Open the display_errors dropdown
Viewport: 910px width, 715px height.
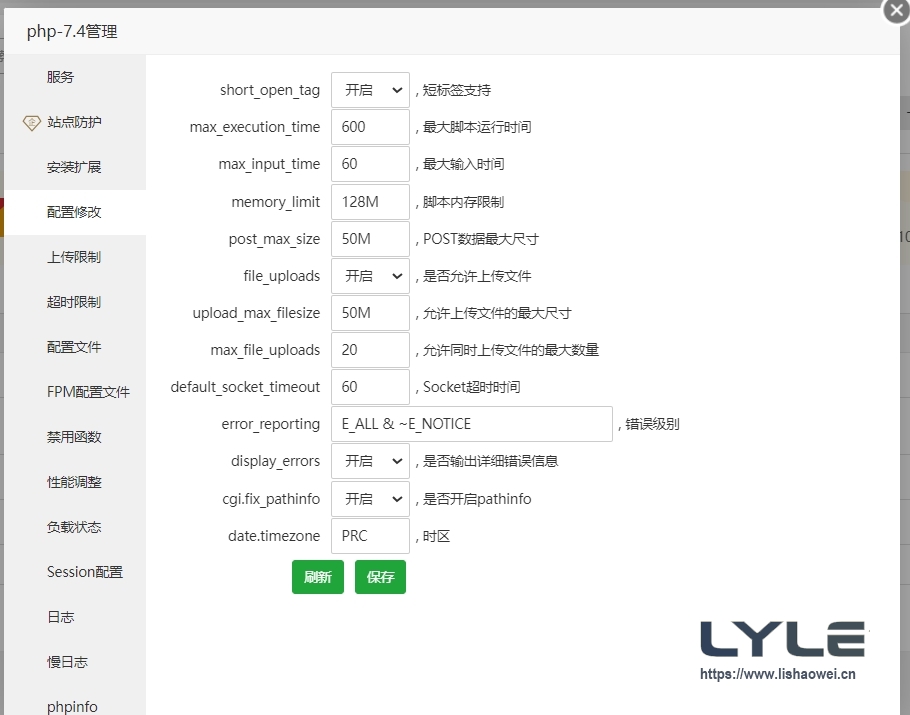point(370,461)
